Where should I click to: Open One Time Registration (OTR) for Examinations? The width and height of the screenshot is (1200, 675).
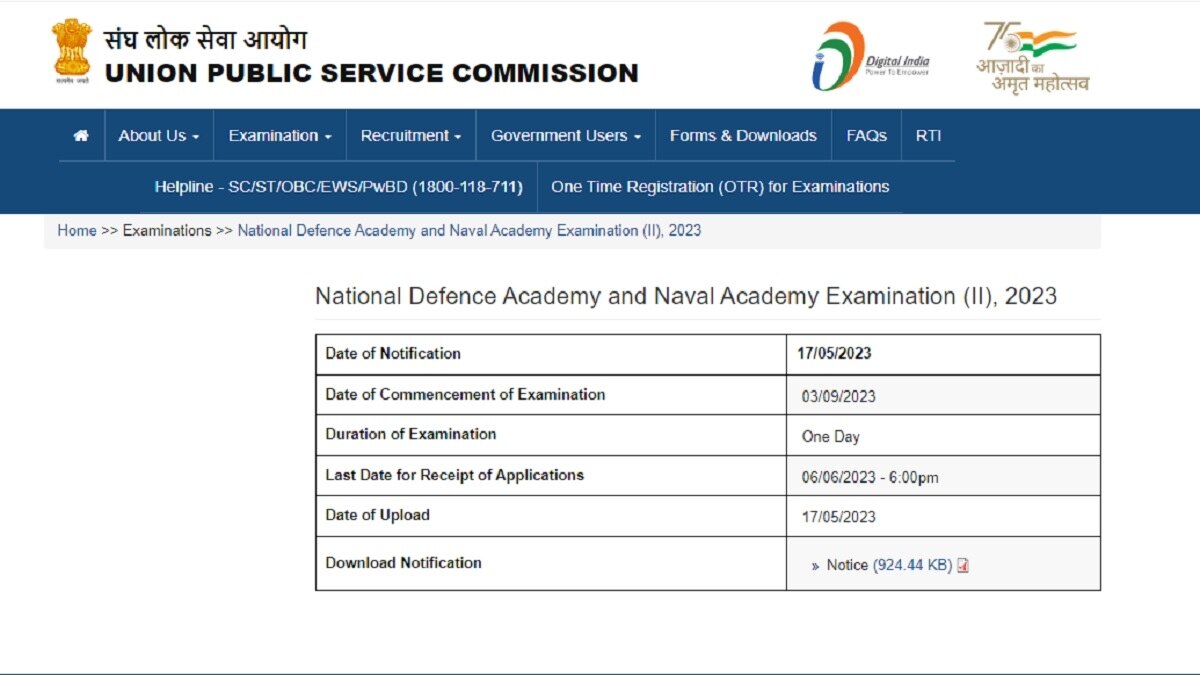pos(721,186)
